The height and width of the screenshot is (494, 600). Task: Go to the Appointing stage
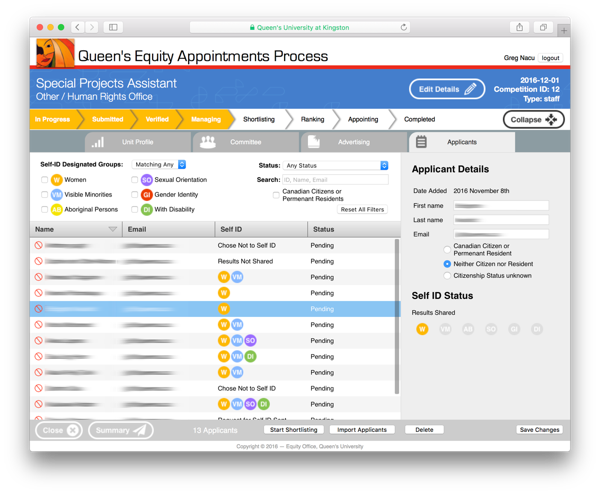coord(363,119)
